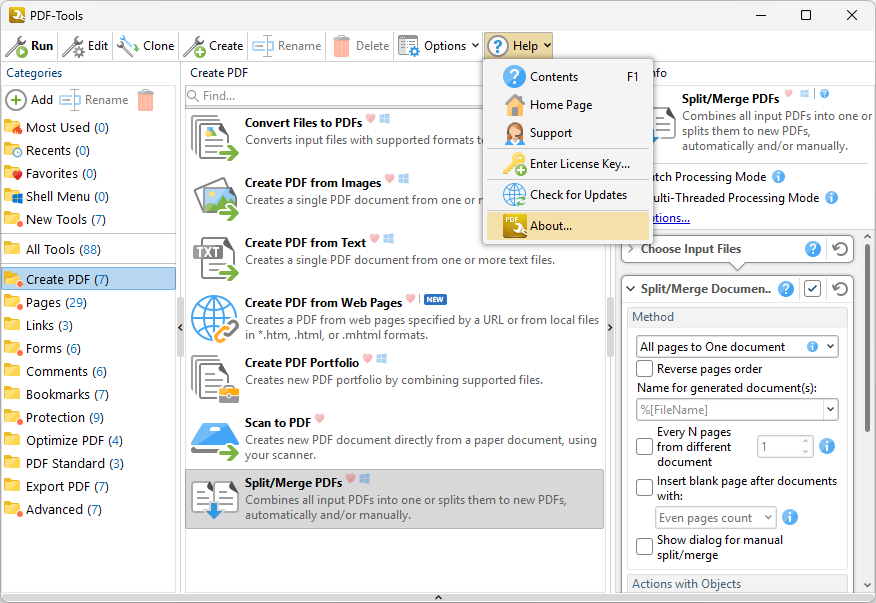Screen dimensions: 876x603
Task: Enable Every N pages from different document
Action: tap(644, 447)
